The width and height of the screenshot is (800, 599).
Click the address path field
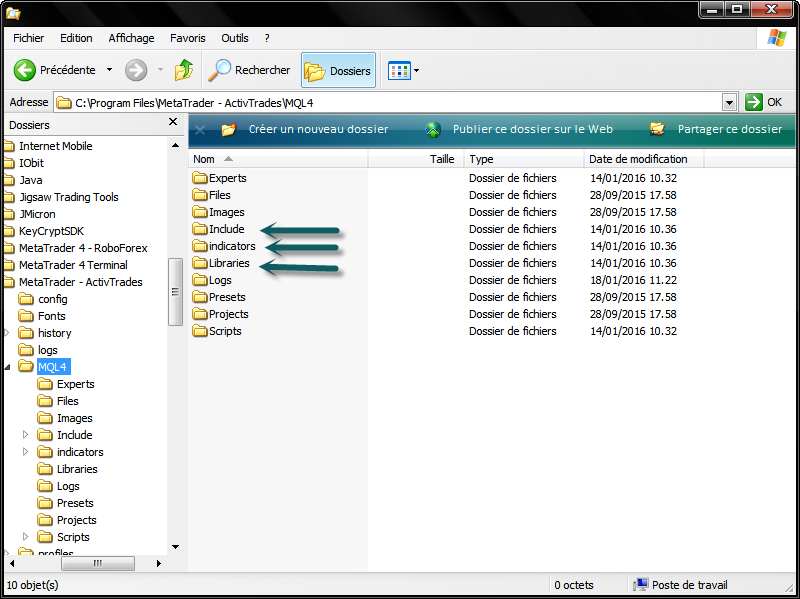click(388, 103)
